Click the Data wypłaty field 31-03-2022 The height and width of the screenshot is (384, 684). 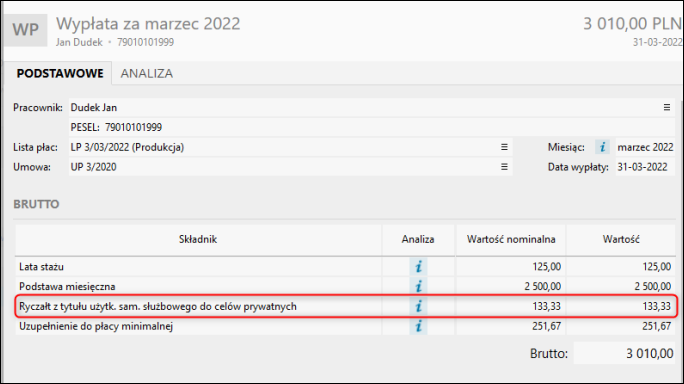pyautogui.click(x=645, y=167)
